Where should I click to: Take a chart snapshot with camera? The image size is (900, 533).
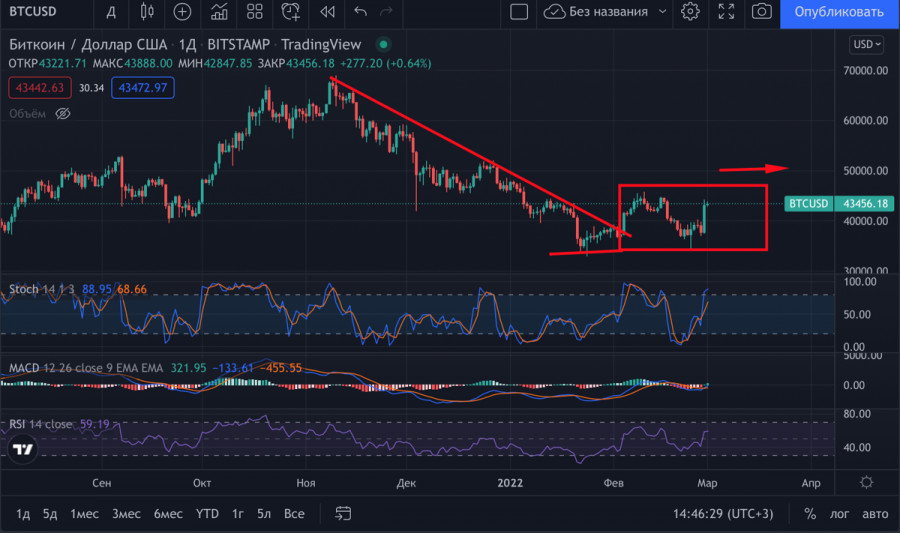click(762, 11)
